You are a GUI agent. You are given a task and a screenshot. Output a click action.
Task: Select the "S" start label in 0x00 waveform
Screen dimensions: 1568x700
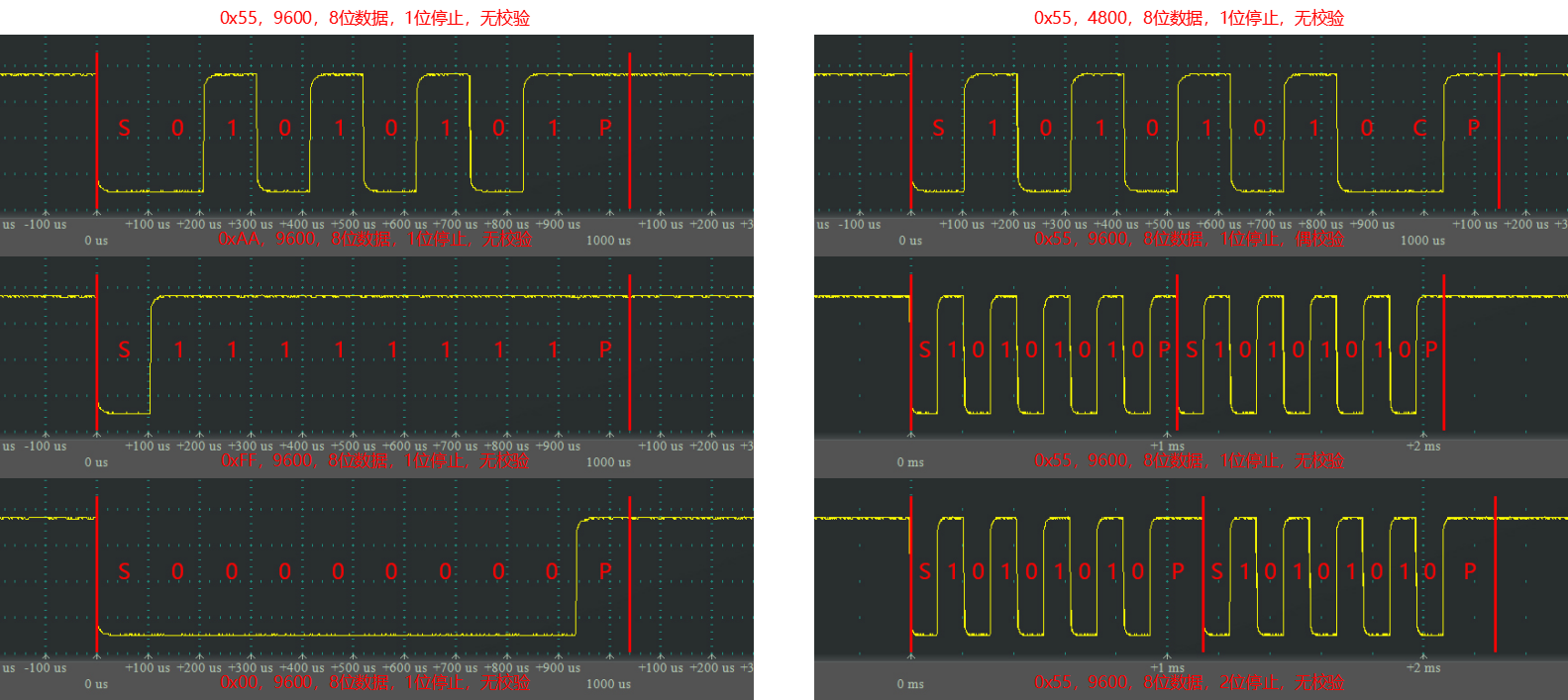[x=124, y=571]
